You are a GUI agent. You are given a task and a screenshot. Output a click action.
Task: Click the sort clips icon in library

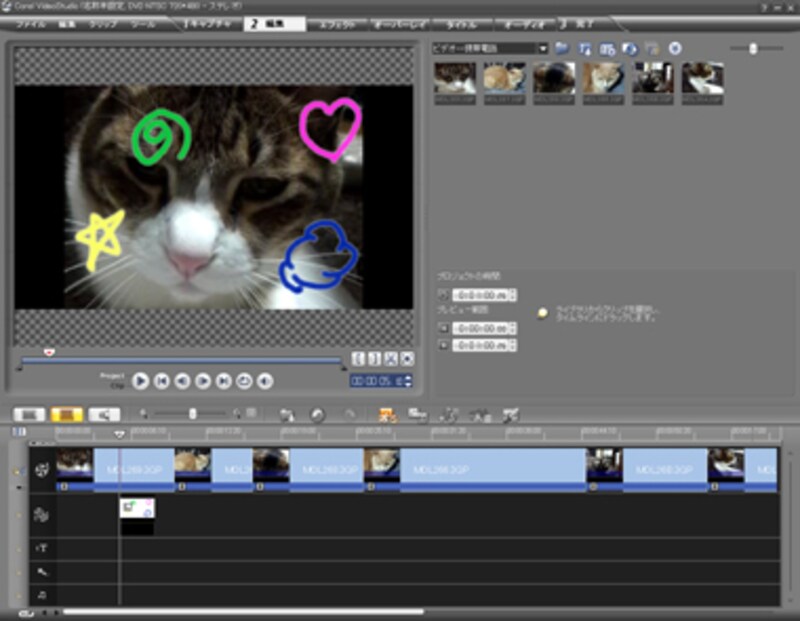point(585,48)
